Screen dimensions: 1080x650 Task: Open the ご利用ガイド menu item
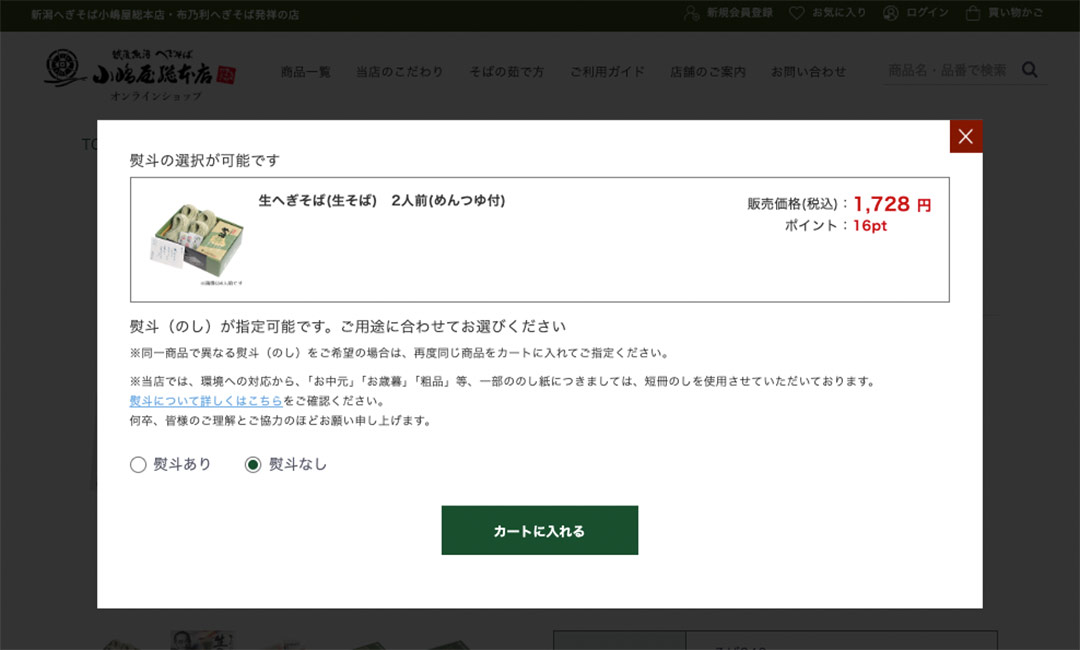[x=607, y=72]
